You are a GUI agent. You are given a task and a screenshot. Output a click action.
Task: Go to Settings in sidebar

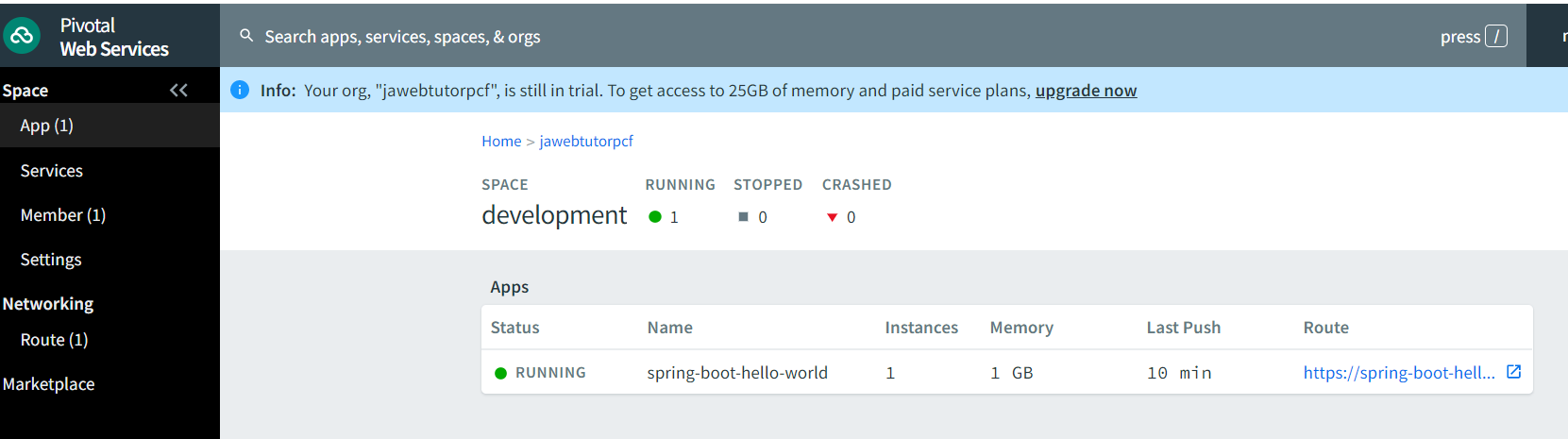pos(51,260)
